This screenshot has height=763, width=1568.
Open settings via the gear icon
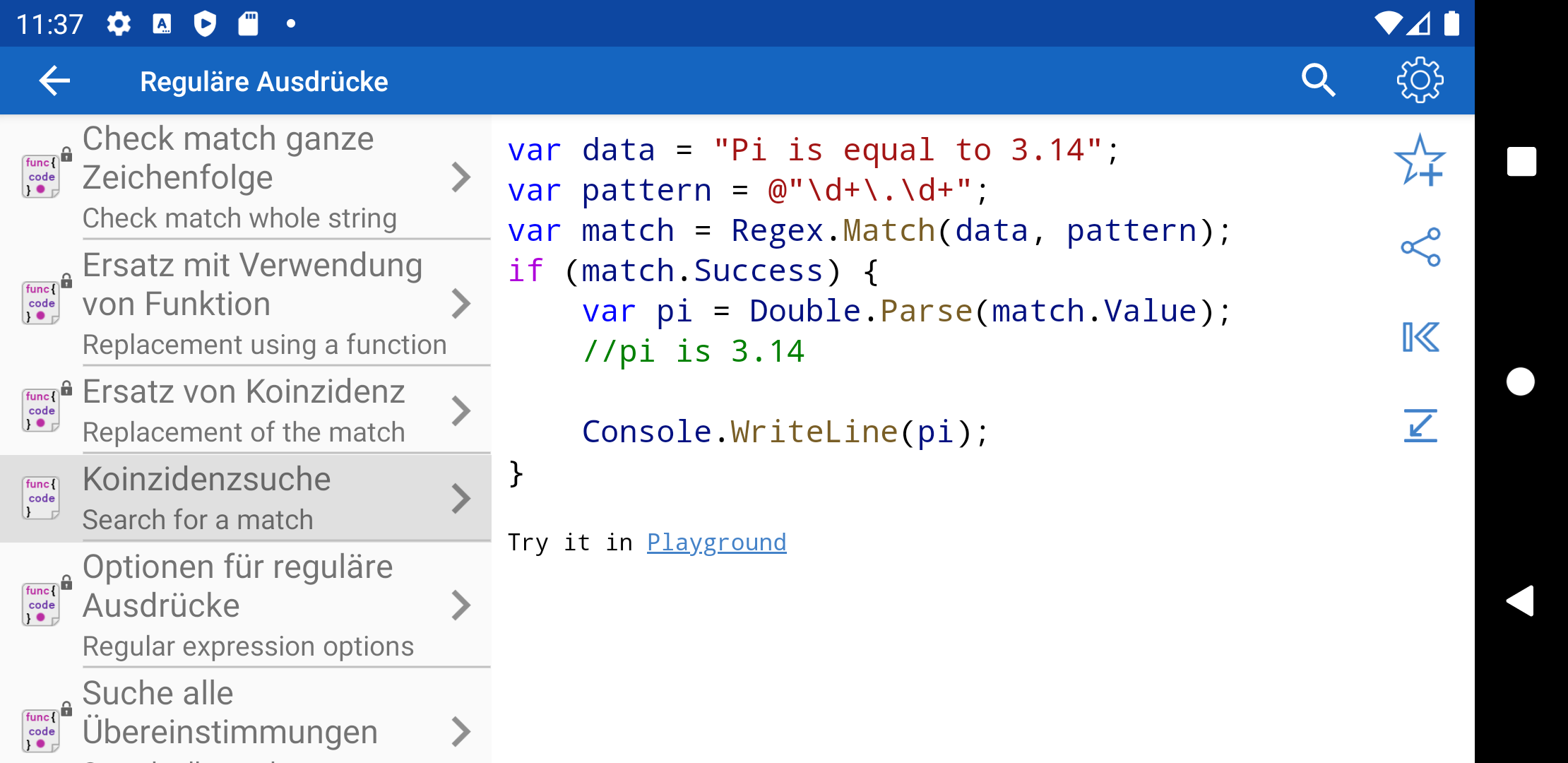point(1420,81)
